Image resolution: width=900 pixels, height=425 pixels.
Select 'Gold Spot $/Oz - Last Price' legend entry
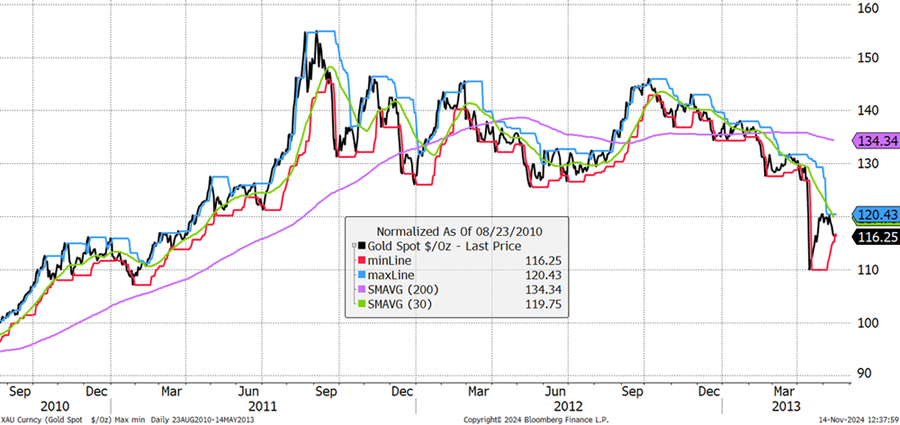pyautogui.click(x=444, y=246)
